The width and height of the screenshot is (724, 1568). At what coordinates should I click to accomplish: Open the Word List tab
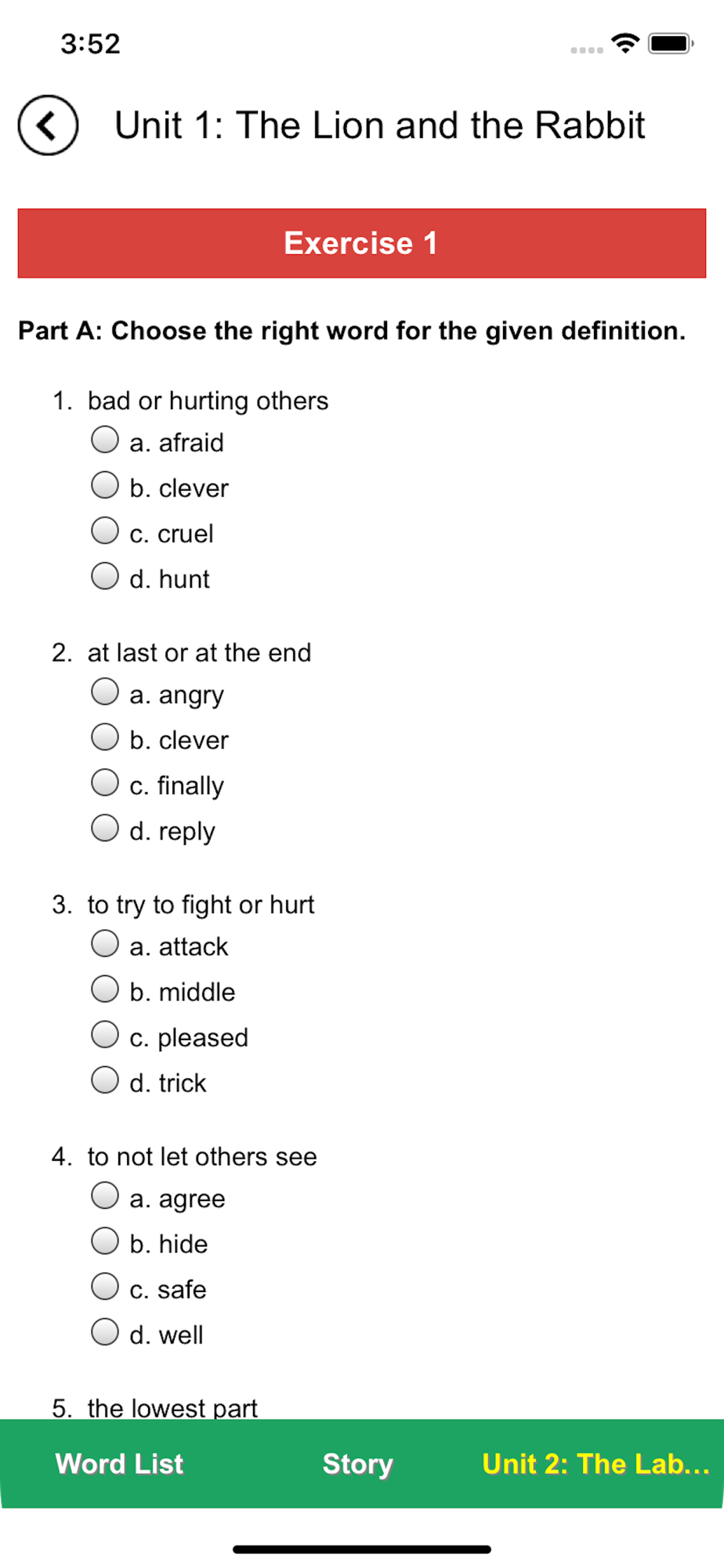(119, 1464)
